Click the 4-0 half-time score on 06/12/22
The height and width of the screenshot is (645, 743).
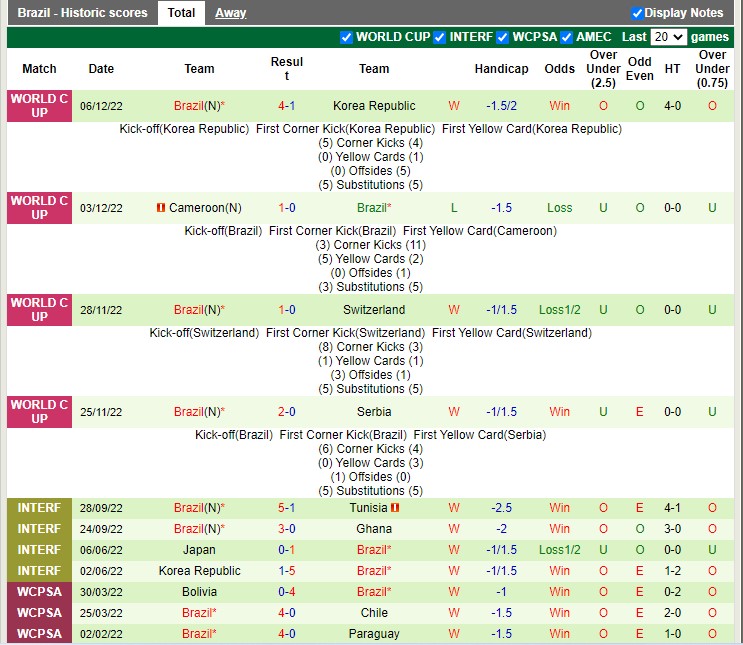click(672, 106)
